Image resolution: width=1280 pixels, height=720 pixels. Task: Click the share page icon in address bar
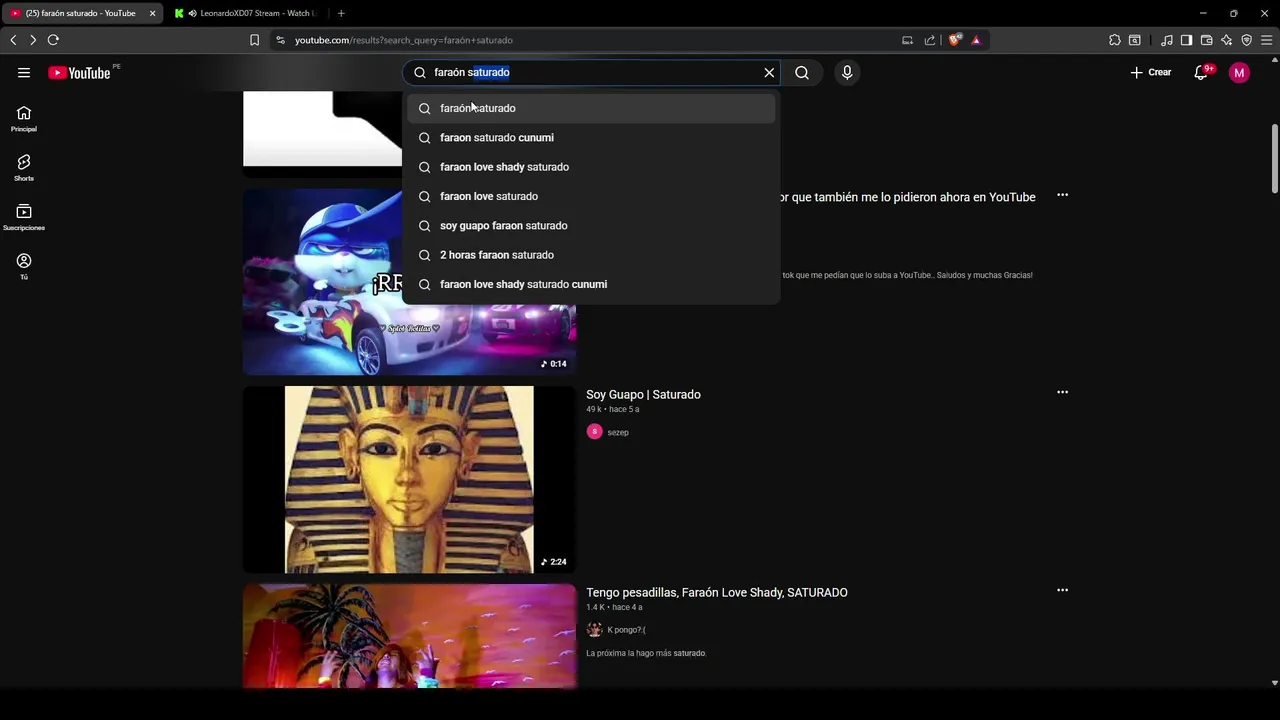click(x=930, y=40)
